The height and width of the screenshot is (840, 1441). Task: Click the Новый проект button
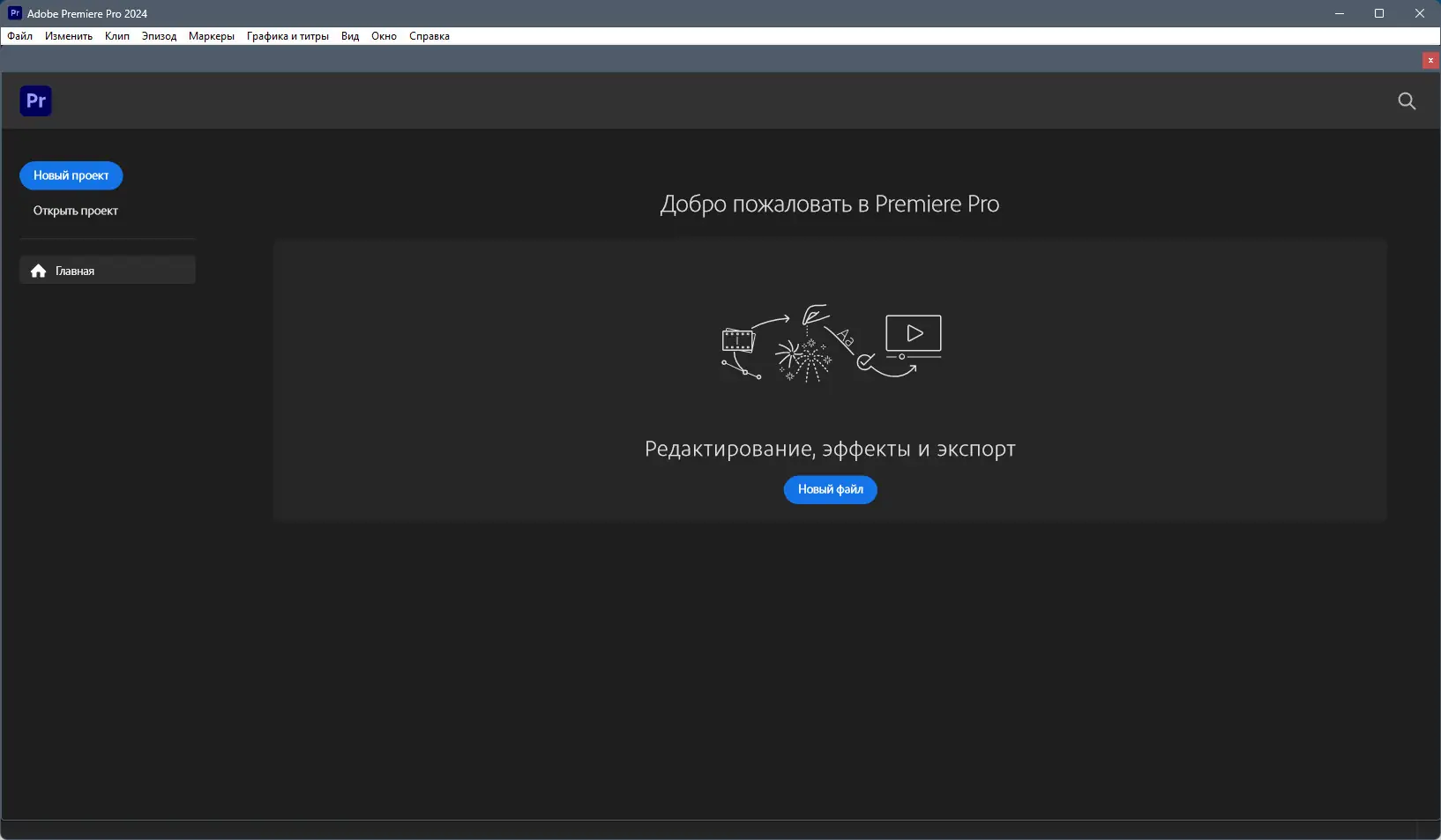click(x=71, y=175)
